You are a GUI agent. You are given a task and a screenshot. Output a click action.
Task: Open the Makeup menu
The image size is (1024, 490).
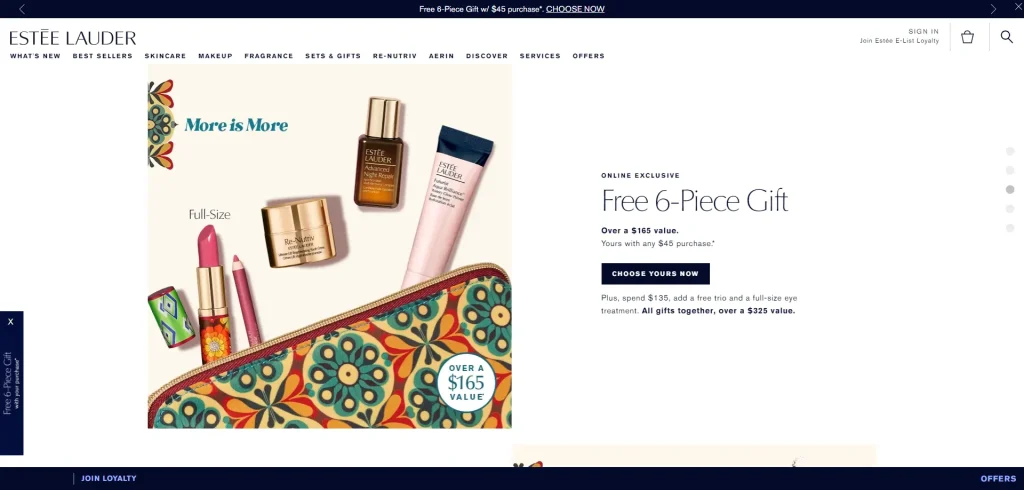216,56
